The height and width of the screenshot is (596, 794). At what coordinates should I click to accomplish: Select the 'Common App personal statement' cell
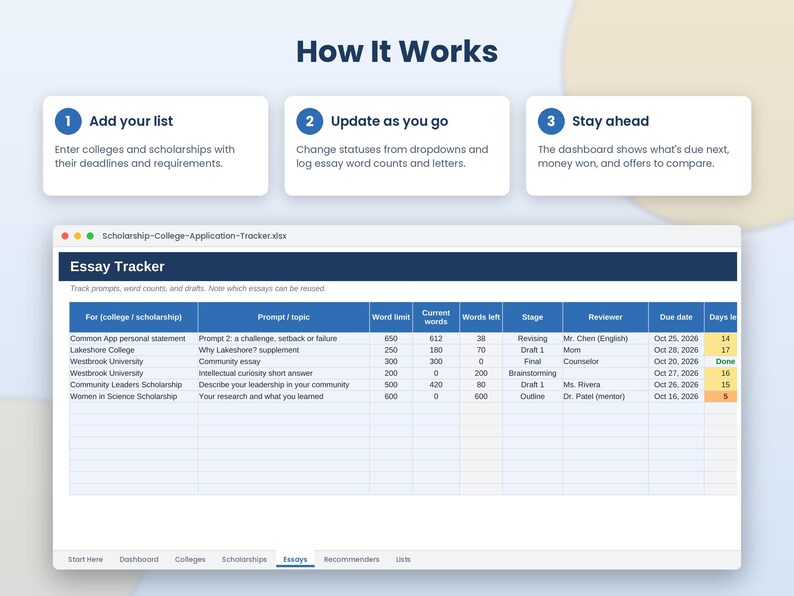coord(133,338)
